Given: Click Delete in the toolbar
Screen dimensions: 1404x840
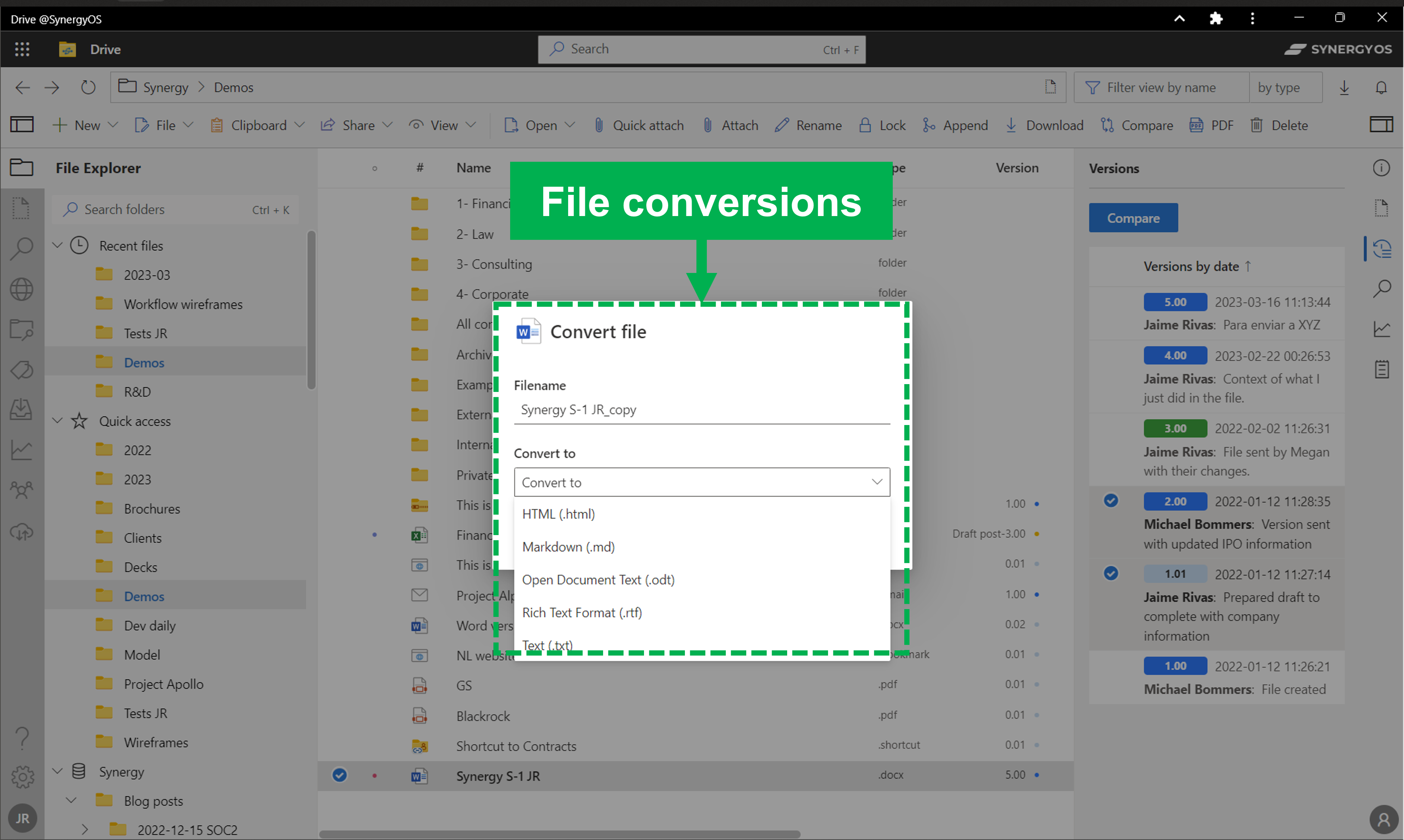Looking at the screenshot, I should 1279,125.
